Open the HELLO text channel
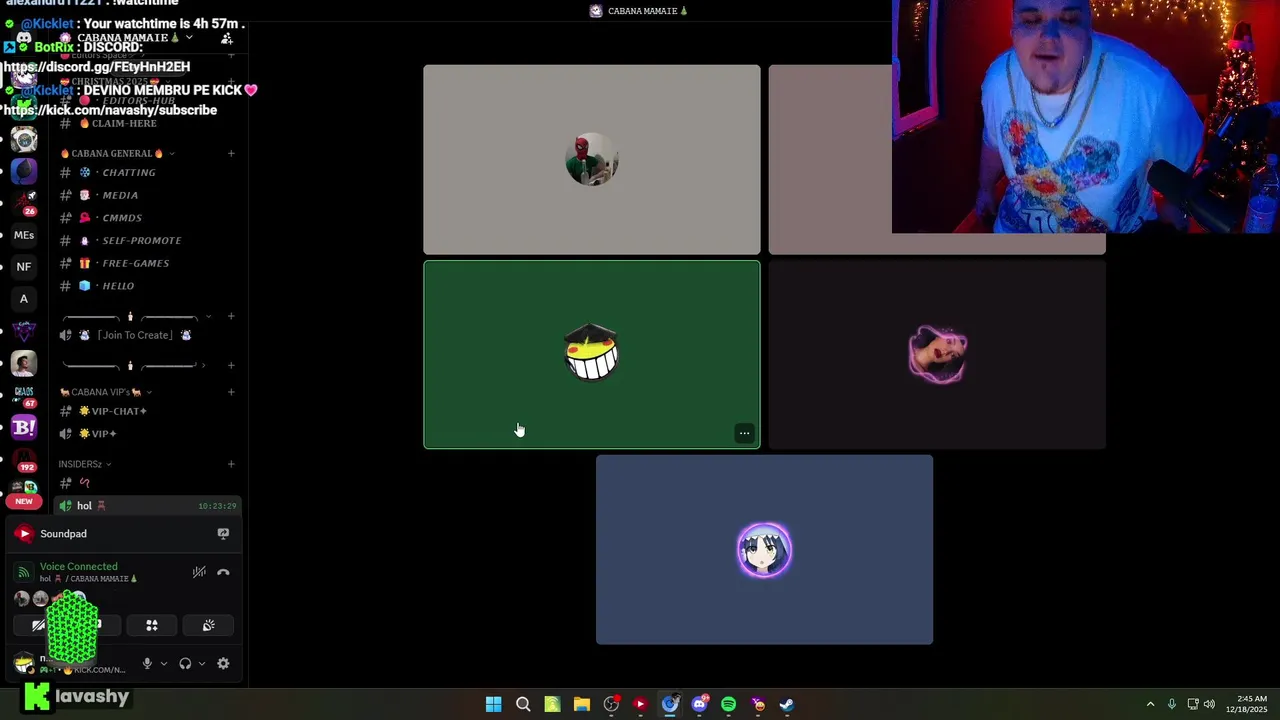Viewport: 1280px width, 720px height. click(148, 286)
